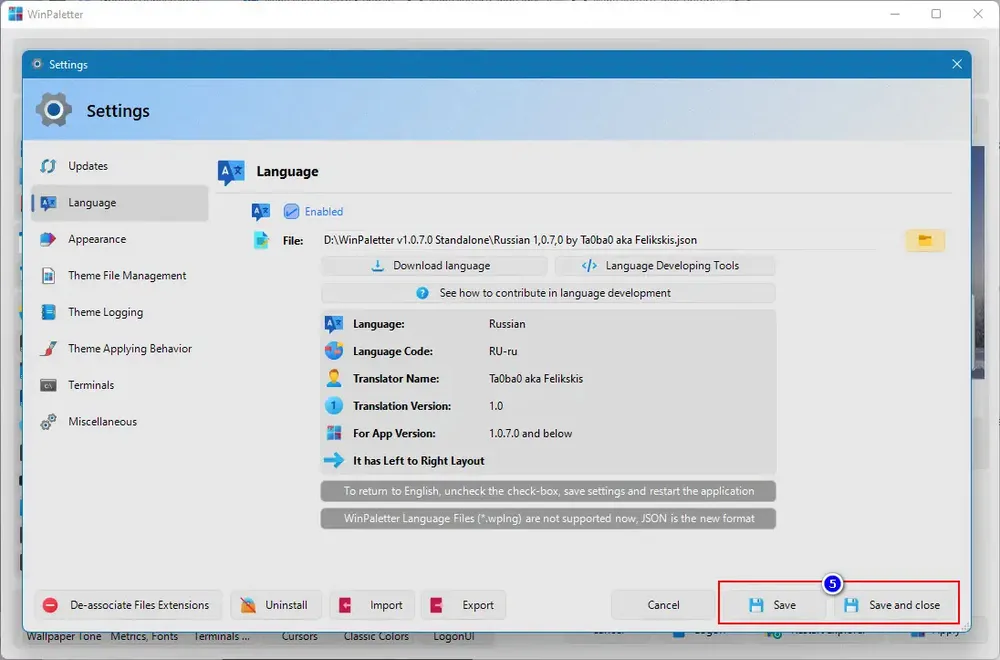Click the Theme Logging icon
This screenshot has height=660, width=1000.
click(48, 312)
